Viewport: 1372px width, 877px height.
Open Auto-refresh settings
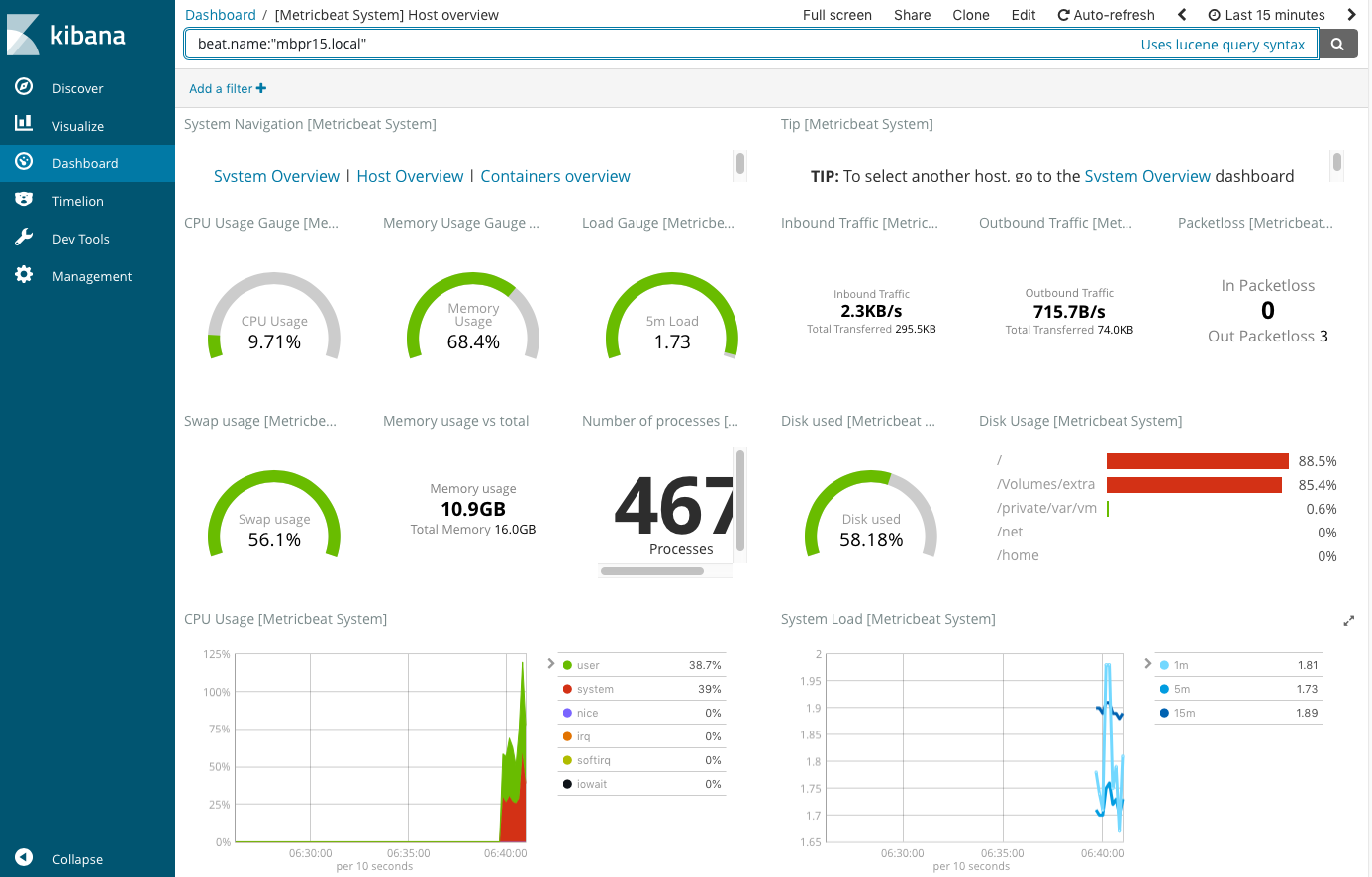1106,15
